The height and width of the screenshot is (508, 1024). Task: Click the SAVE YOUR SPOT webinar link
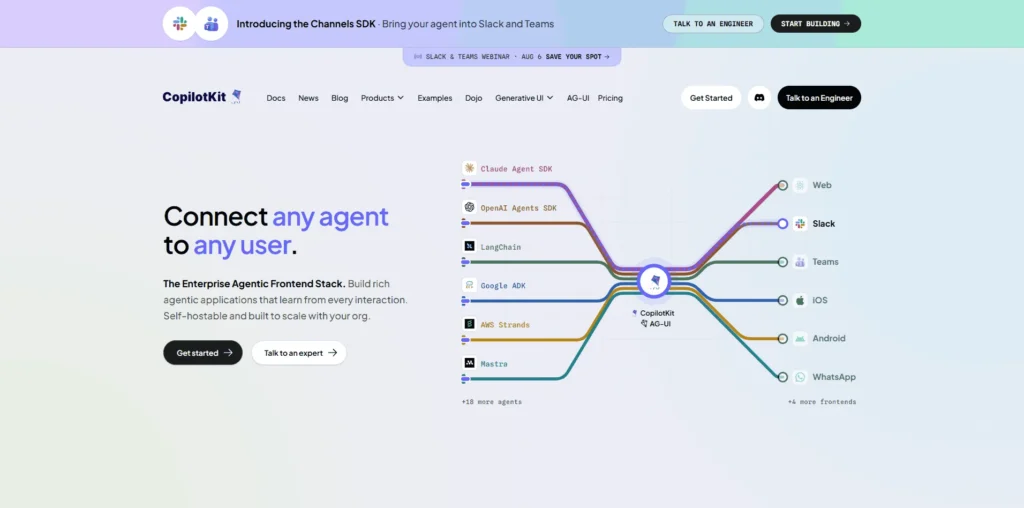point(578,57)
